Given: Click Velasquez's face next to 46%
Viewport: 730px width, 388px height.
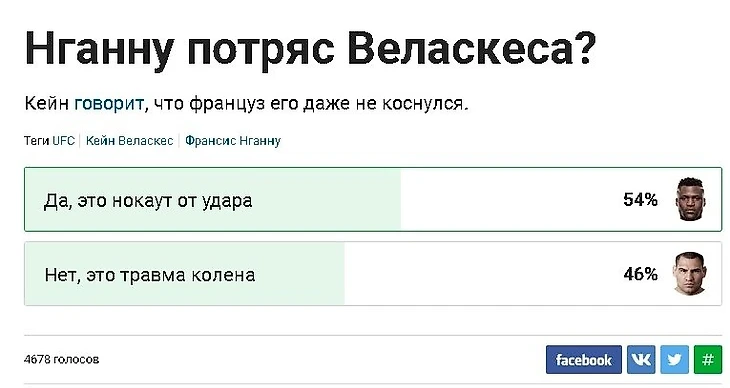Looking at the screenshot, I should pos(691,273).
